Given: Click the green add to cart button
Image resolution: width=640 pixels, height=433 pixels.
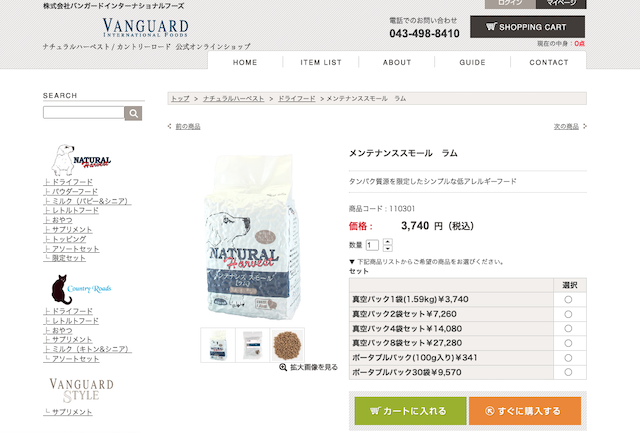Looking at the screenshot, I should [410, 411].
